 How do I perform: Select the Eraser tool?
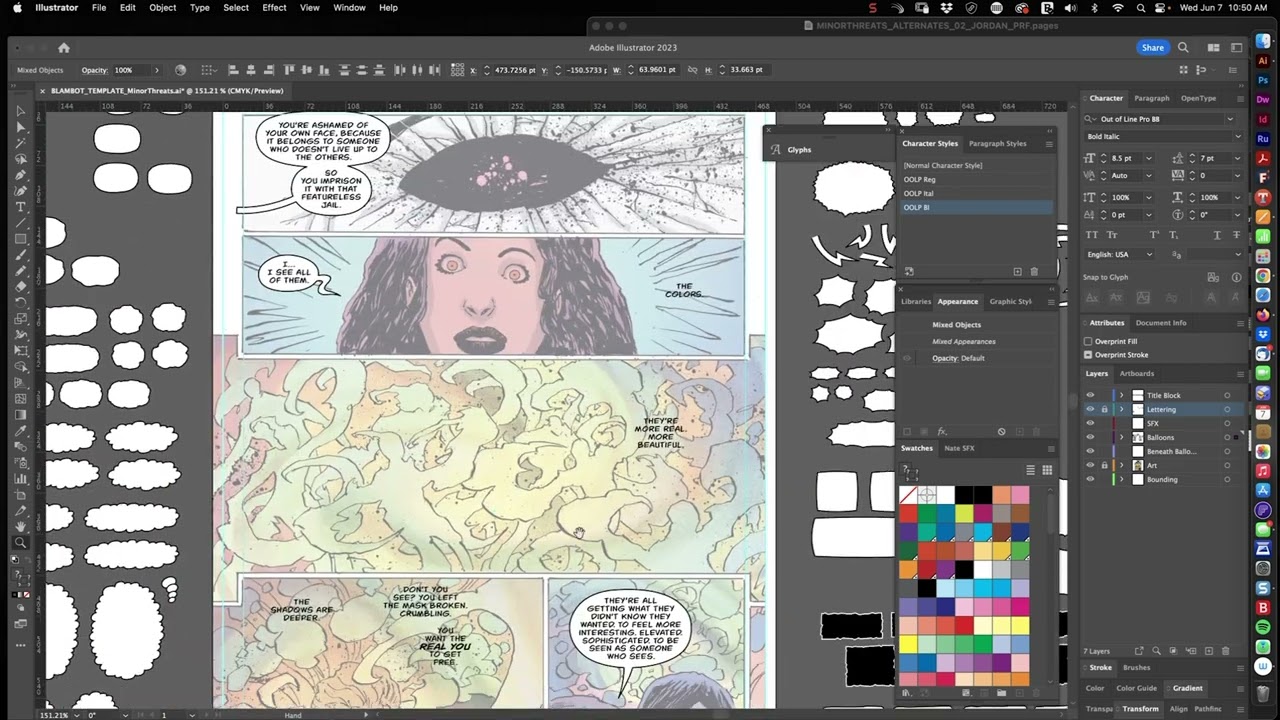coord(20,286)
